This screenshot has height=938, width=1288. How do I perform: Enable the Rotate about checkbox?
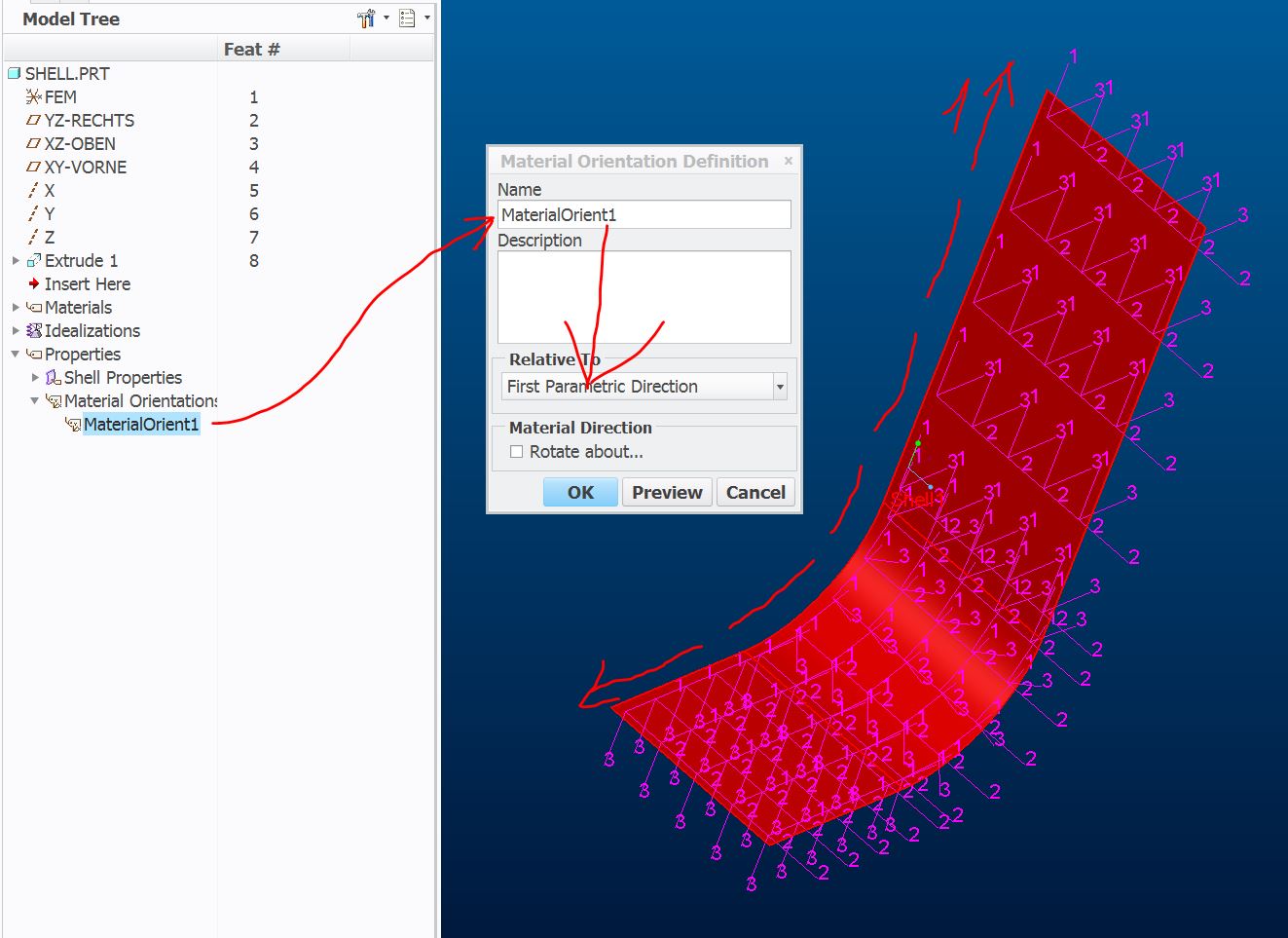coord(517,452)
